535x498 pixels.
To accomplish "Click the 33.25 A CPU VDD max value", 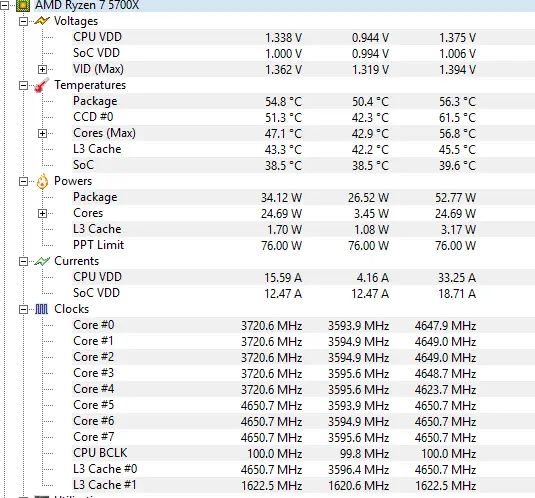I will (457, 278).
